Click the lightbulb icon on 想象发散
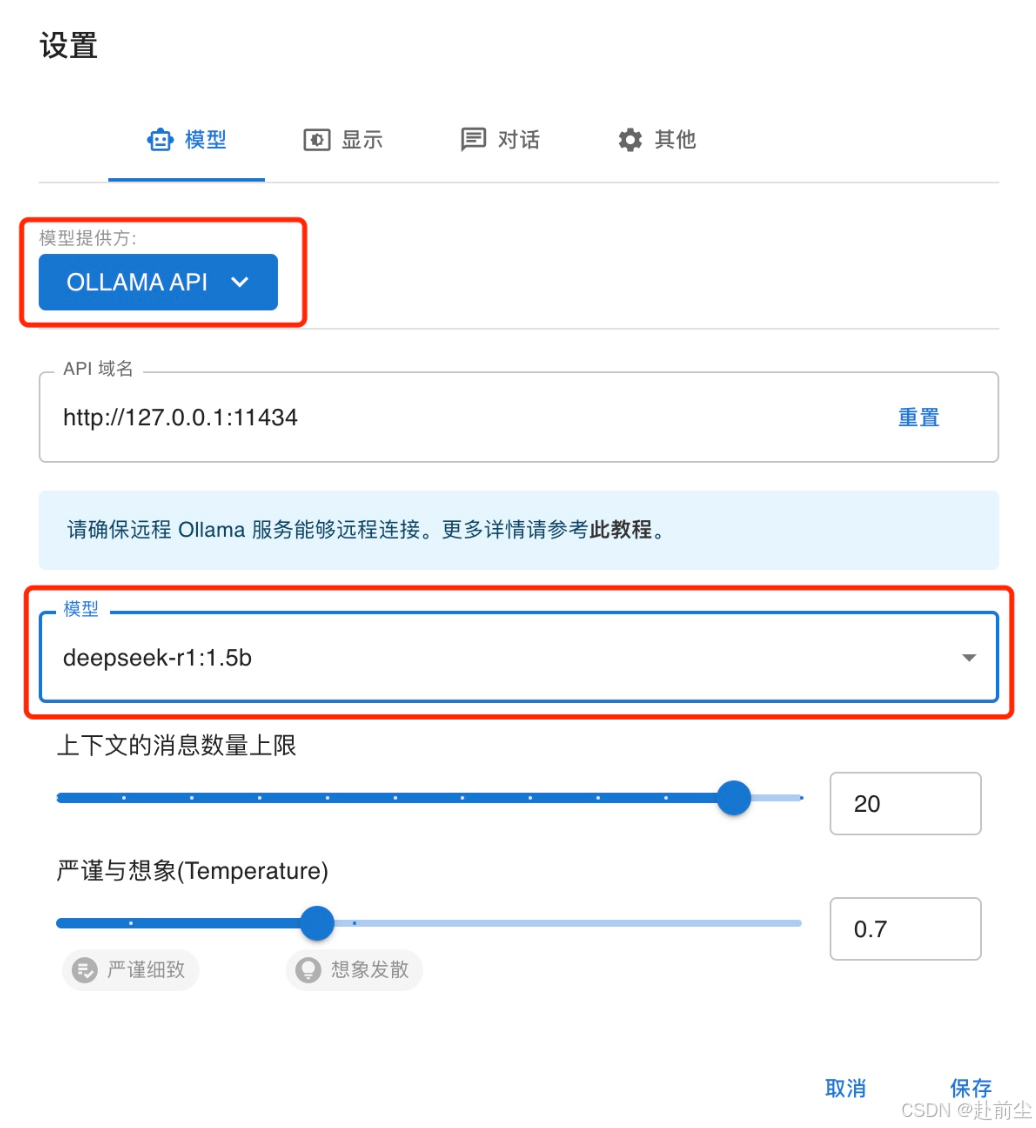1036x1128 pixels. (x=309, y=970)
